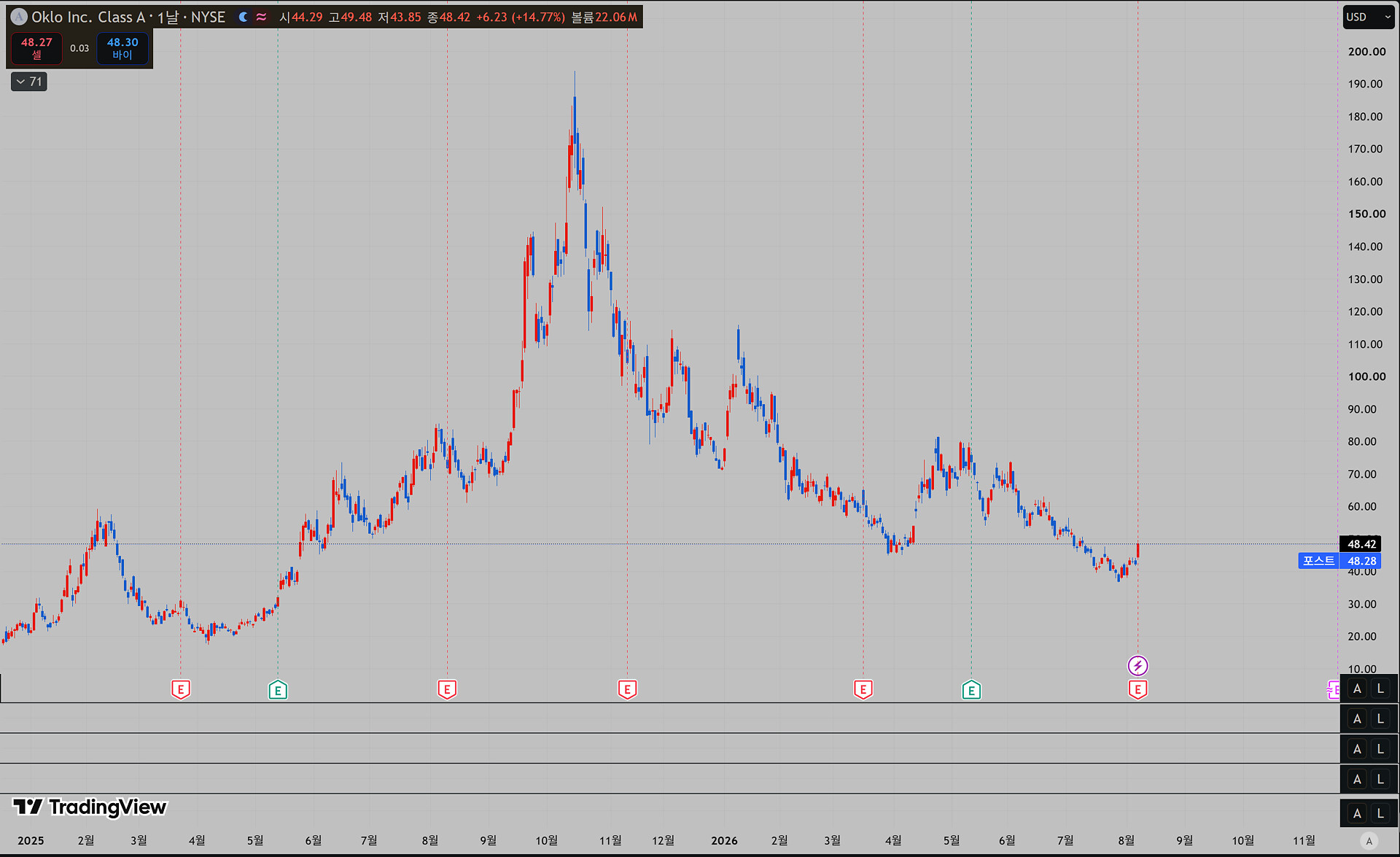Screen dimensions: 1400x857
Task: Toggle auto scale A on the second pane
Action: coord(1357,719)
